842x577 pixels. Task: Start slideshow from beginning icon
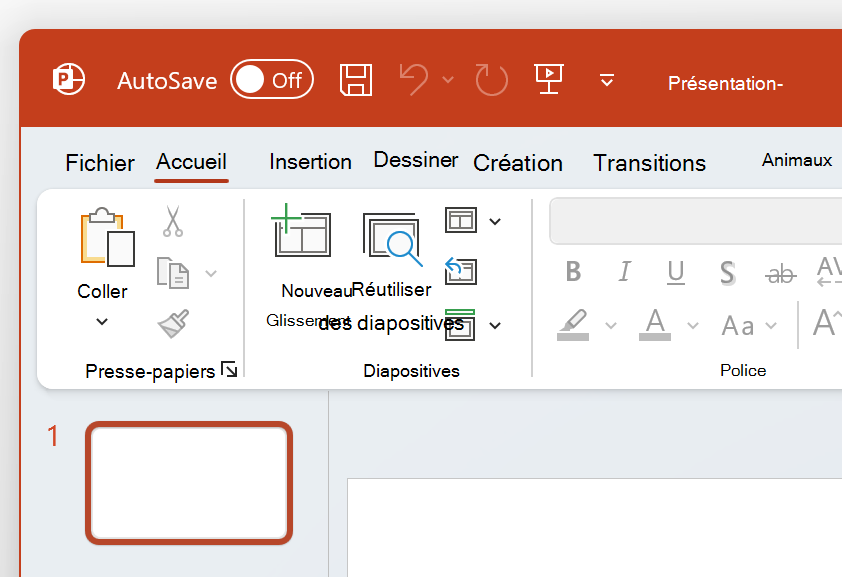click(549, 79)
